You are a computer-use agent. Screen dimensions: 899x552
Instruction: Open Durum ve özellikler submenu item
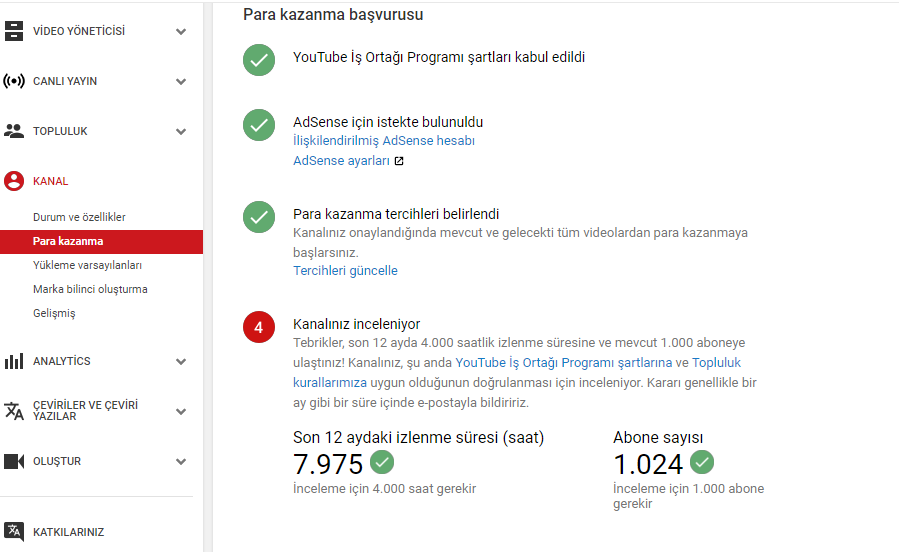coord(79,217)
